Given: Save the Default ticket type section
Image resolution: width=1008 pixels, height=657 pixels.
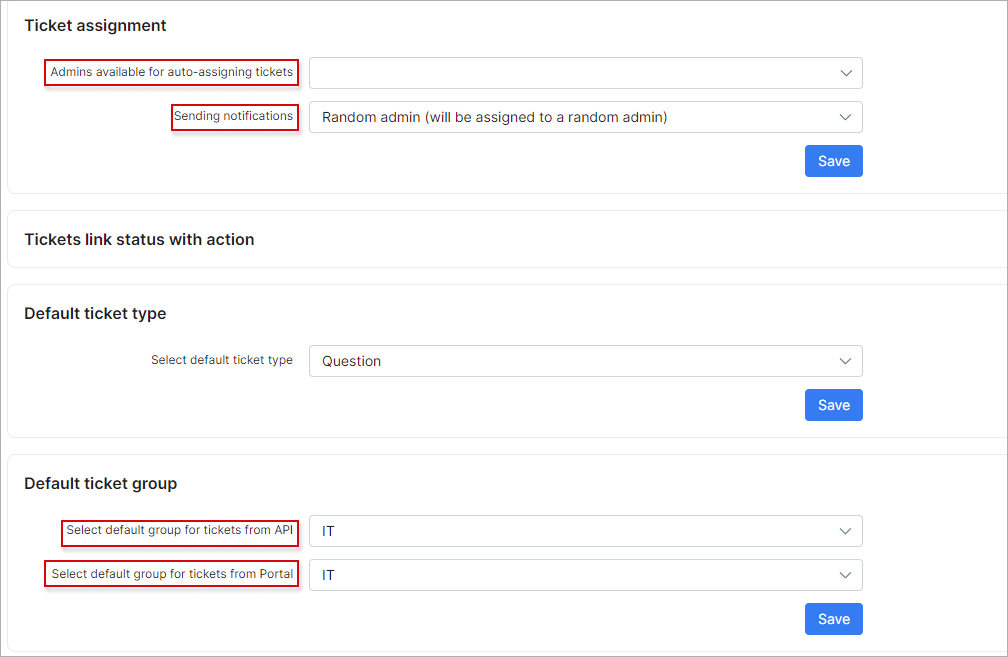Looking at the screenshot, I should (833, 405).
